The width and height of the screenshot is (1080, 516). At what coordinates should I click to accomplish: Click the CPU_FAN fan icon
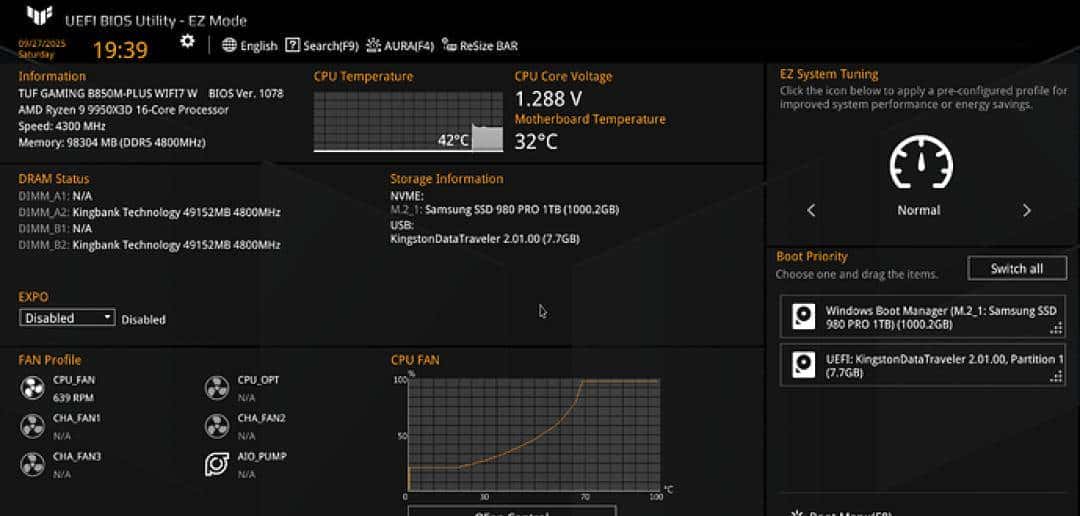click(x=32, y=388)
